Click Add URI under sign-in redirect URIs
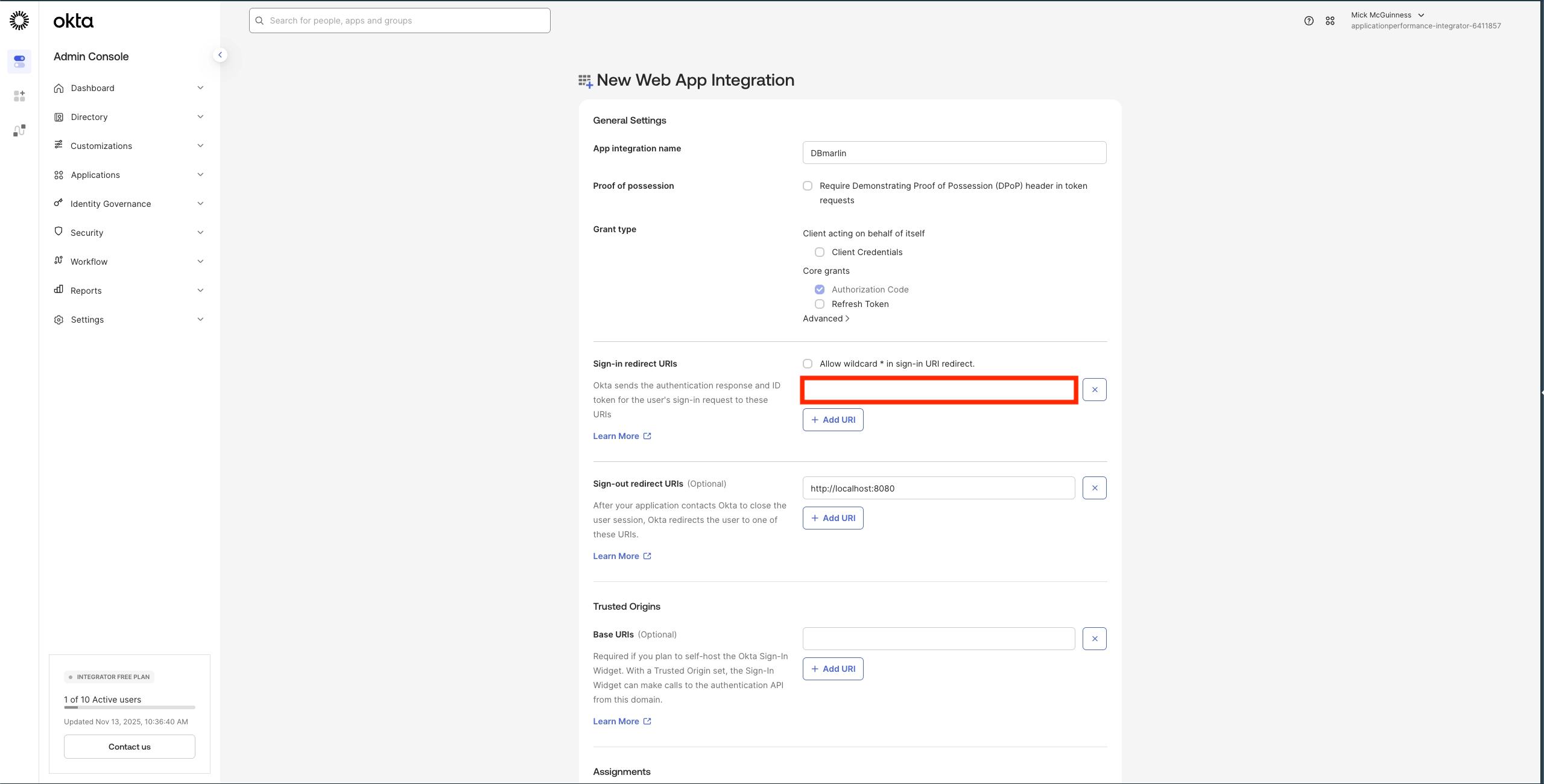Screen dimensions: 1544x784 tap(832, 420)
